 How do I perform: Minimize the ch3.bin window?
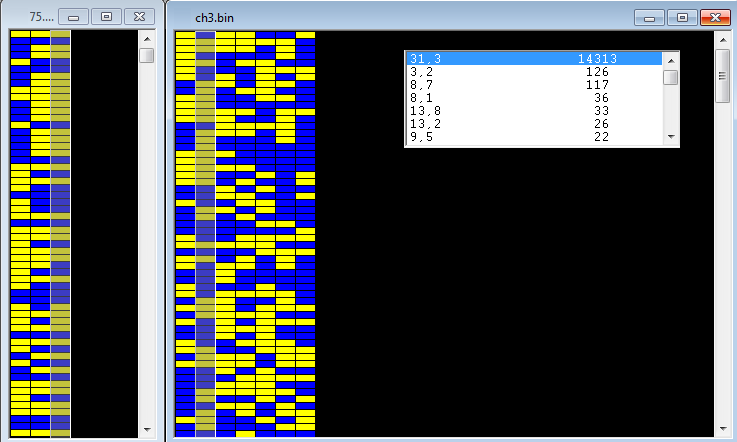(651, 17)
